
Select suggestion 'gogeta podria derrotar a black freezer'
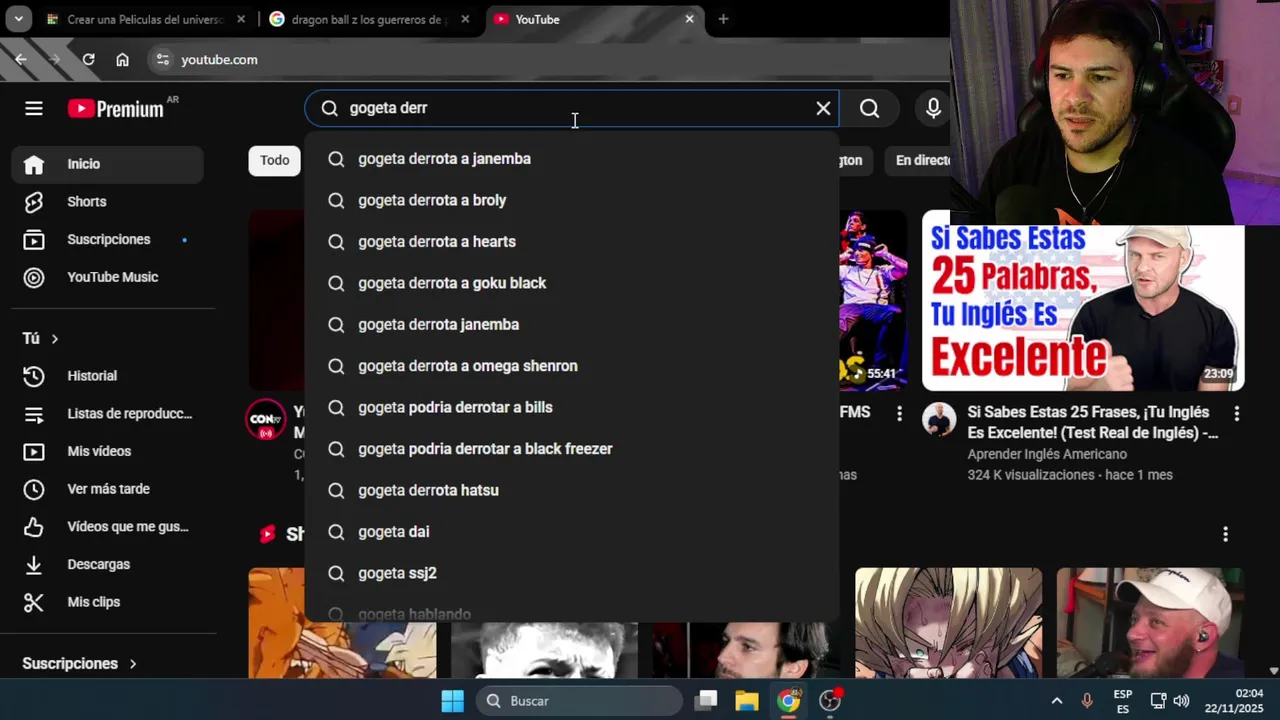coord(572,449)
